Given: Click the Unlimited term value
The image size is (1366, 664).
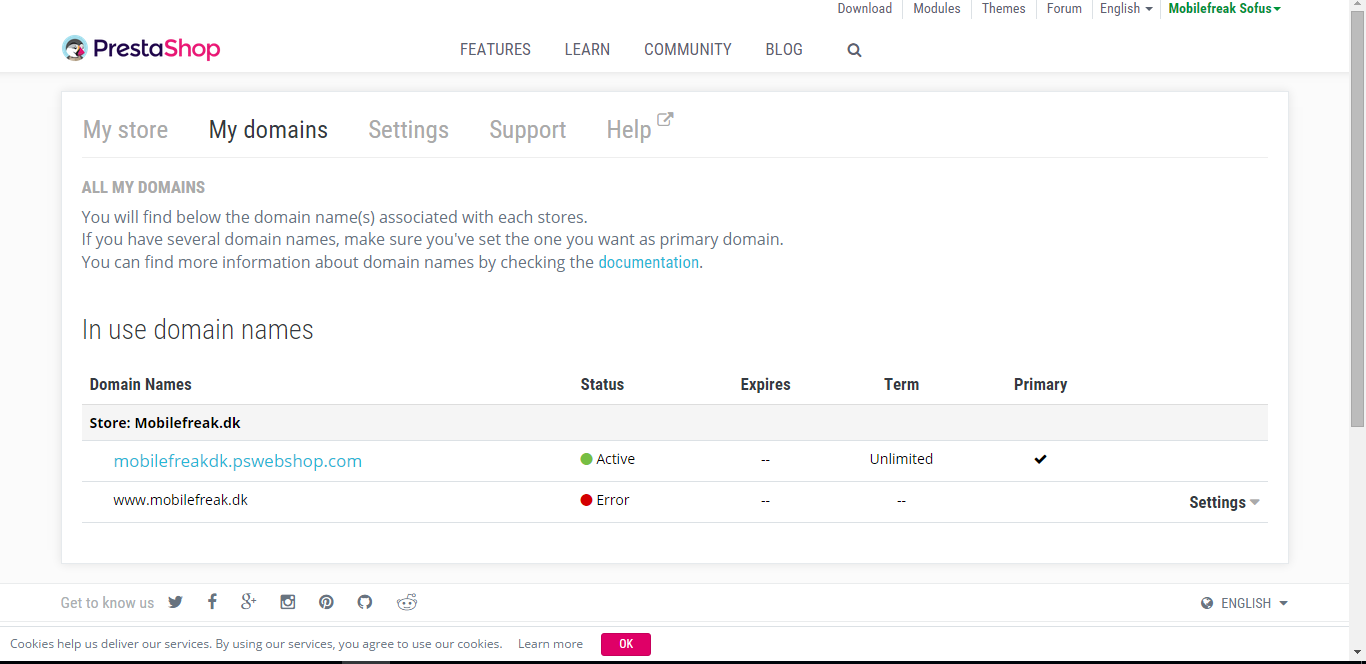Looking at the screenshot, I should [901, 459].
